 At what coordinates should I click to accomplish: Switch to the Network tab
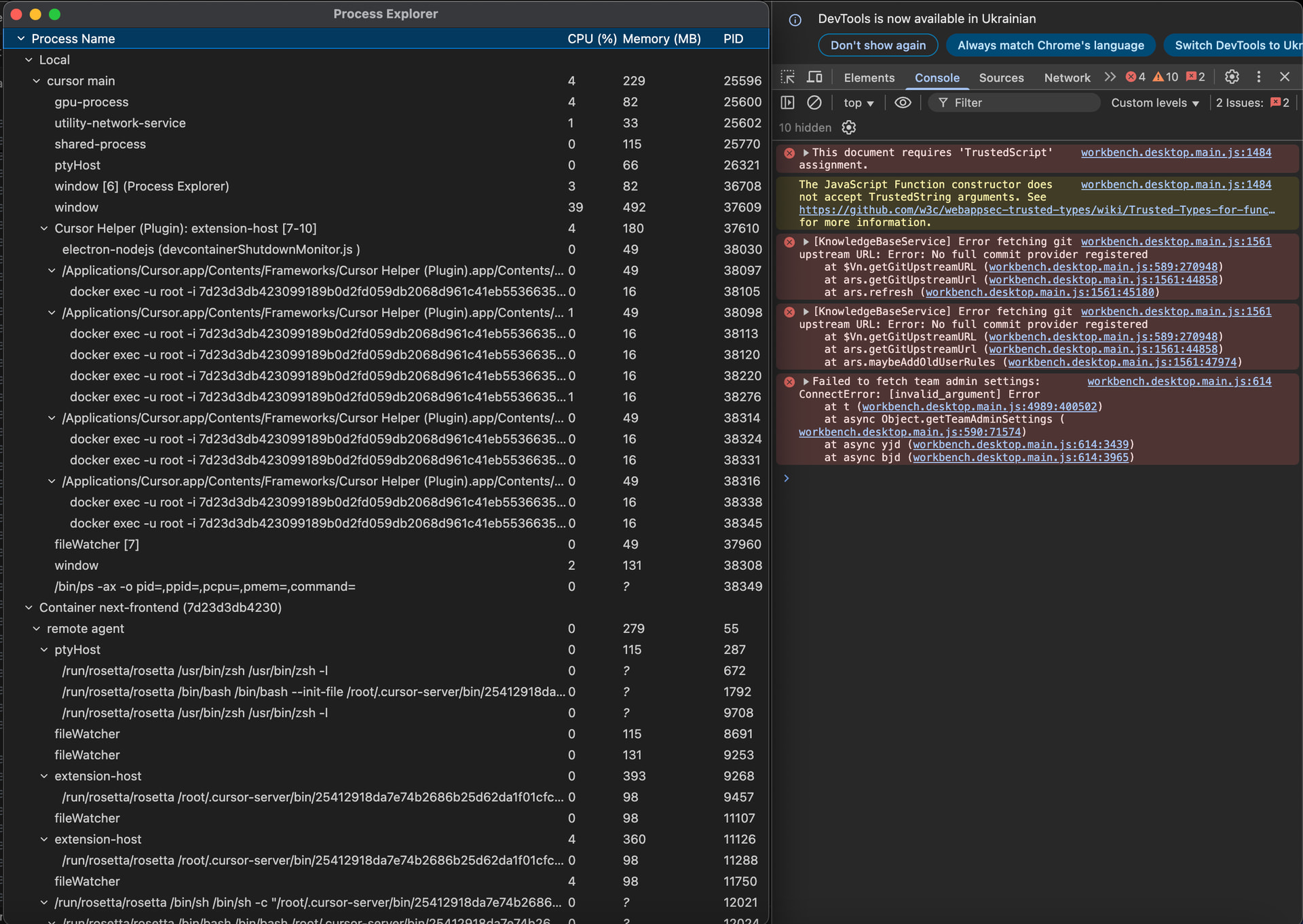click(x=1067, y=78)
